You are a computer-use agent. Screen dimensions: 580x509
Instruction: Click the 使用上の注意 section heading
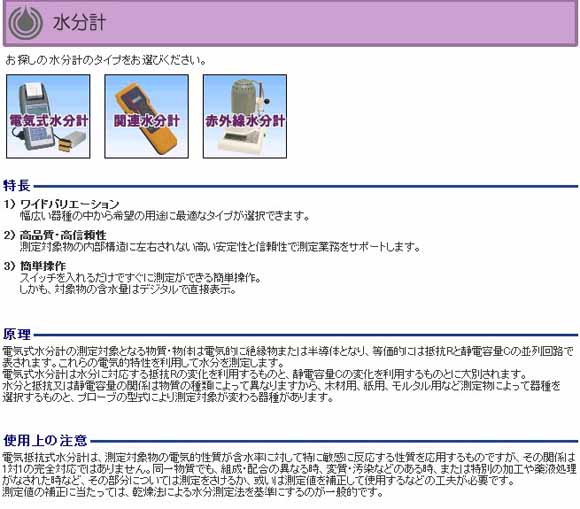pos(45,441)
